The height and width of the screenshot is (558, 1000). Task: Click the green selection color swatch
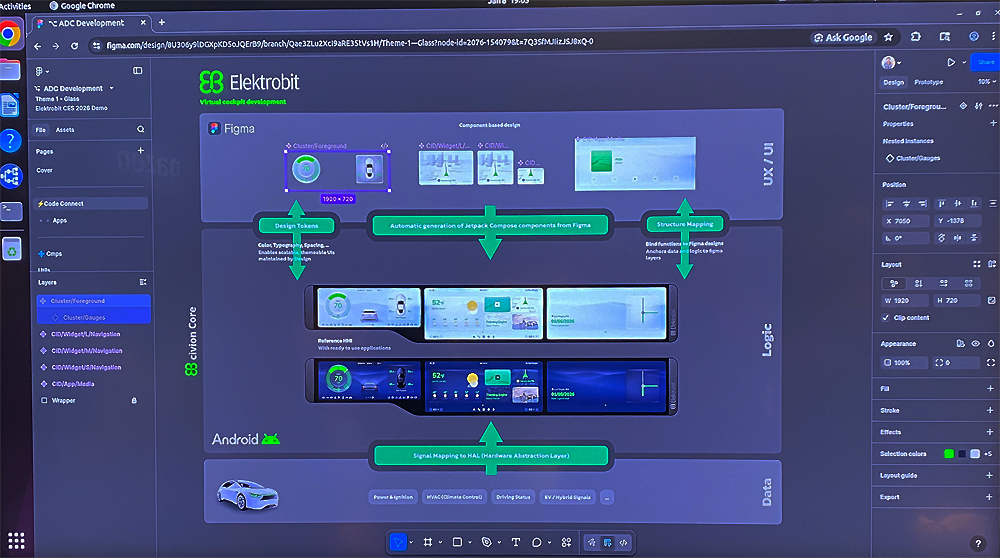[948, 454]
